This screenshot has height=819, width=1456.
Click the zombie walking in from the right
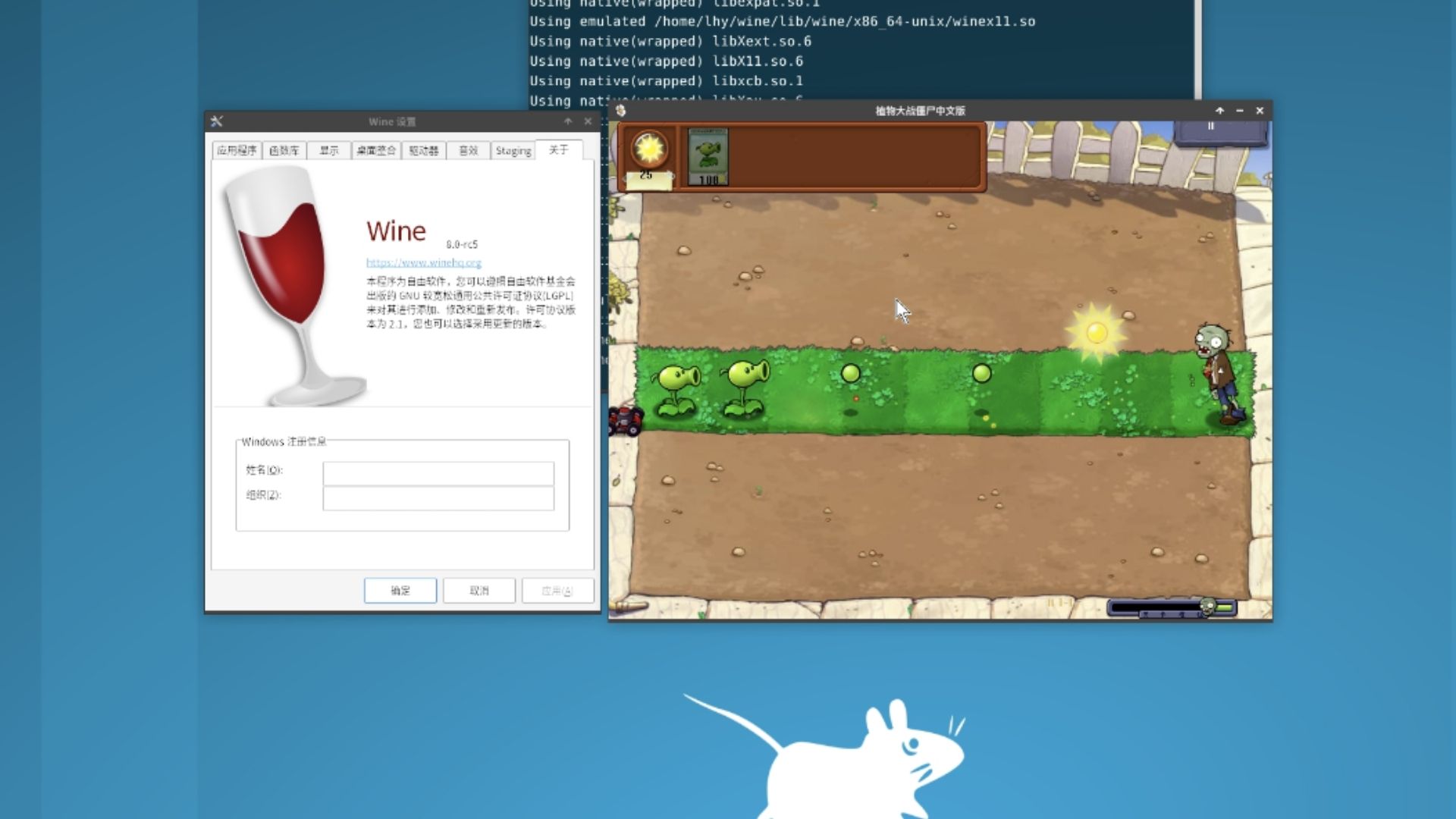pos(1219,374)
